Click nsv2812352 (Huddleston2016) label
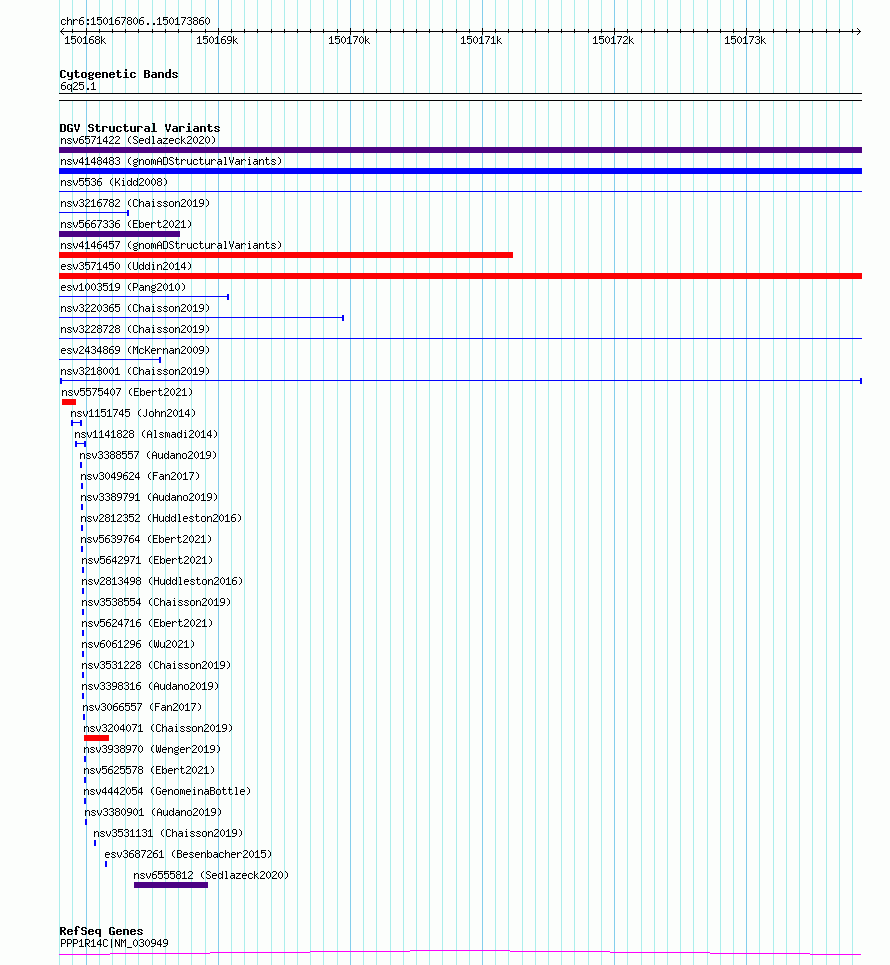The image size is (890, 965). point(161,518)
